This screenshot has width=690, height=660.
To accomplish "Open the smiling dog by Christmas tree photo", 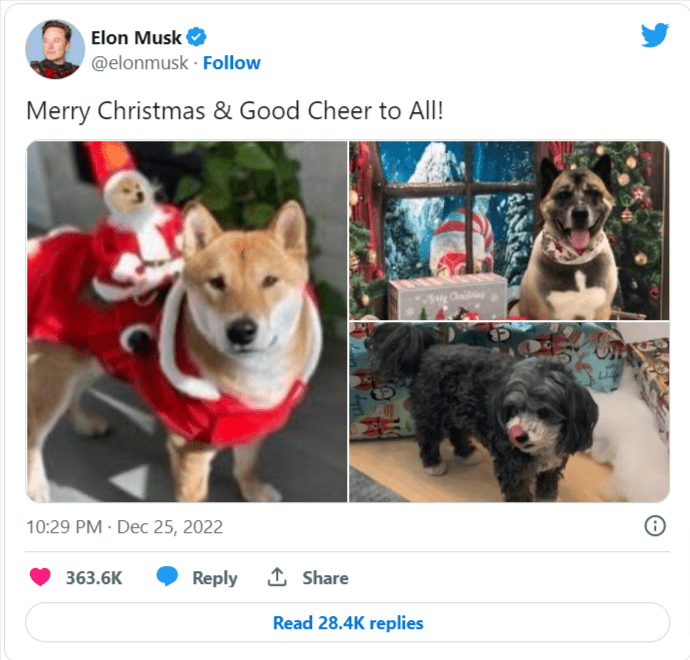I will click(x=509, y=230).
